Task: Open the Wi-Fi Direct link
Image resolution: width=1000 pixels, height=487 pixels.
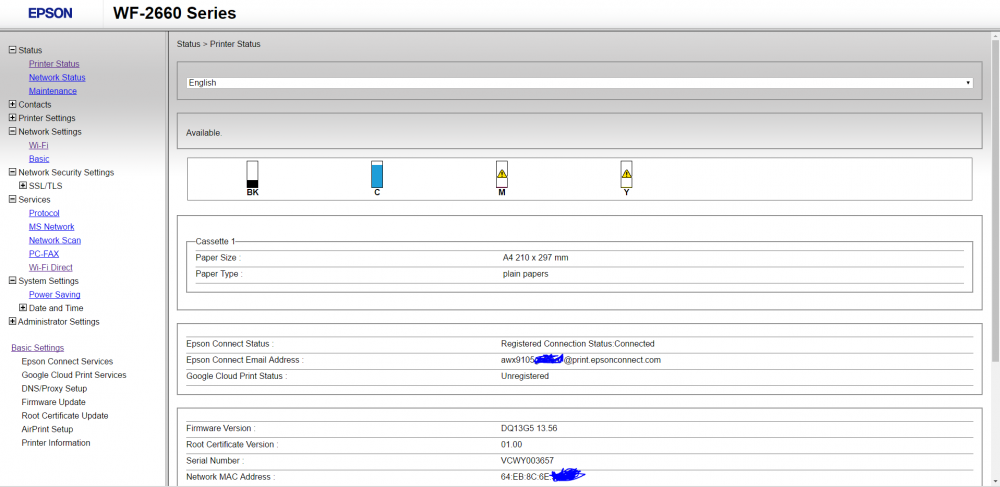Action: point(50,267)
